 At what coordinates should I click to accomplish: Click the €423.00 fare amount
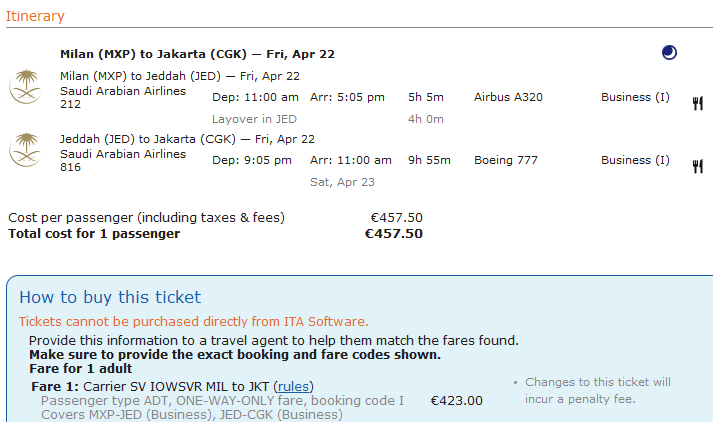click(x=456, y=400)
